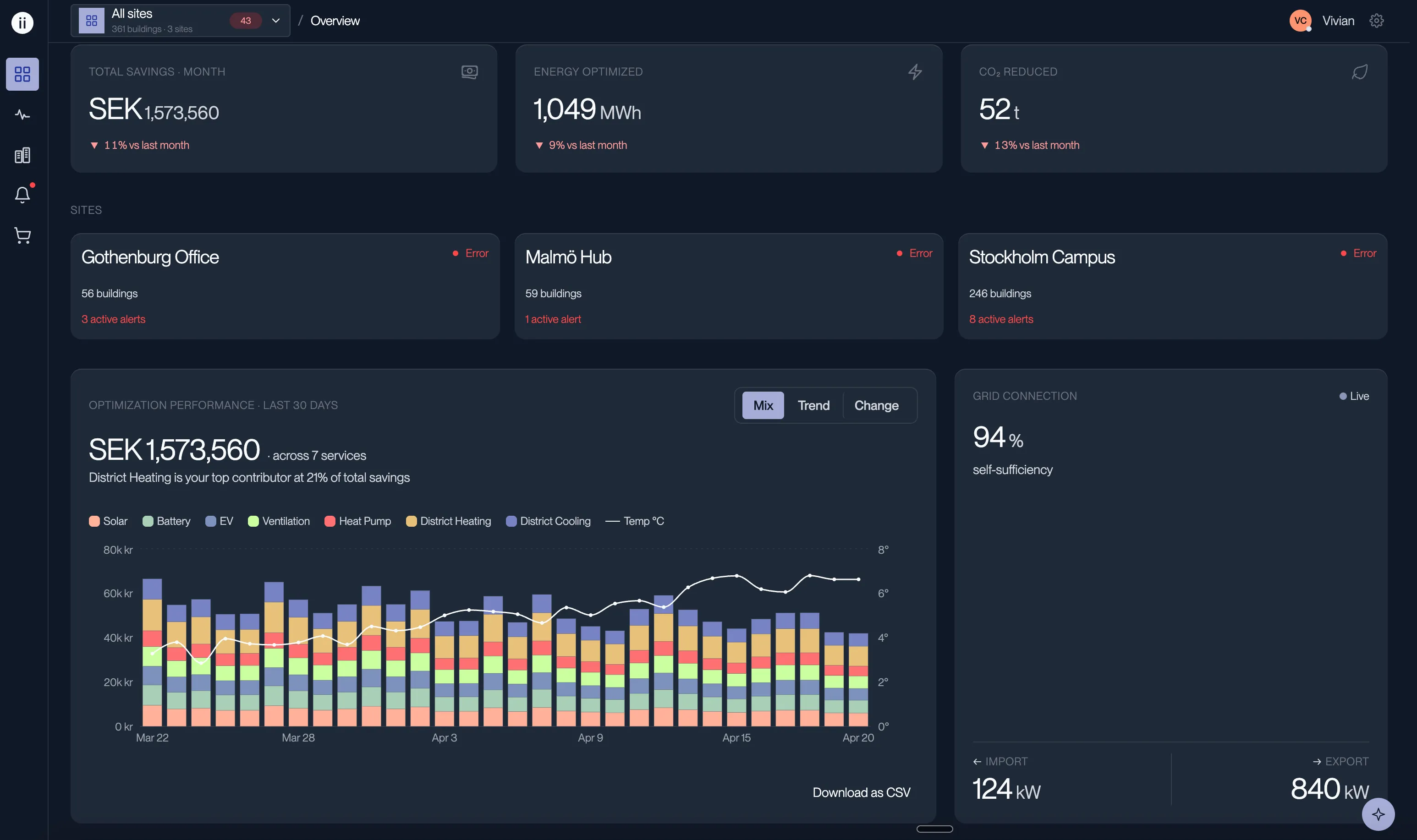1417x840 pixels.
Task: Download chart data as CSV
Action: 862,792
